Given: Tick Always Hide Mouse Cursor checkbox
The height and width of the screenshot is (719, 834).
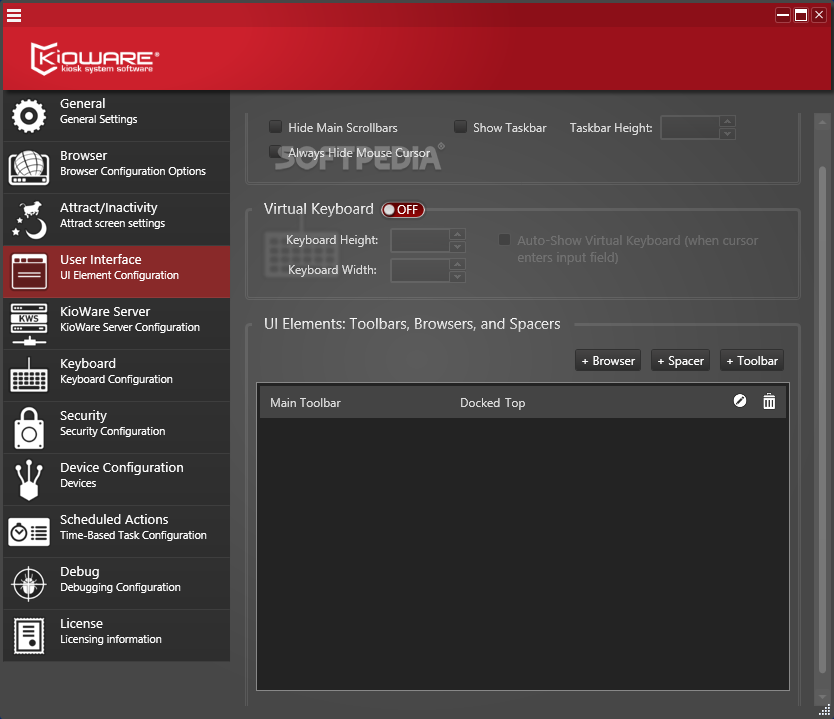Looking at the screenshot, I should pyautogui.click(x=275, y=152).
